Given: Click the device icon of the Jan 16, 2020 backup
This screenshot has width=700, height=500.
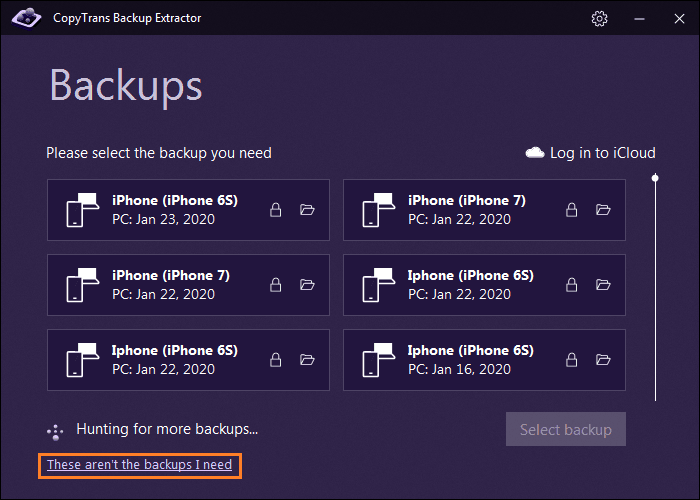Looking at the screenshot, I should [379, 360].
